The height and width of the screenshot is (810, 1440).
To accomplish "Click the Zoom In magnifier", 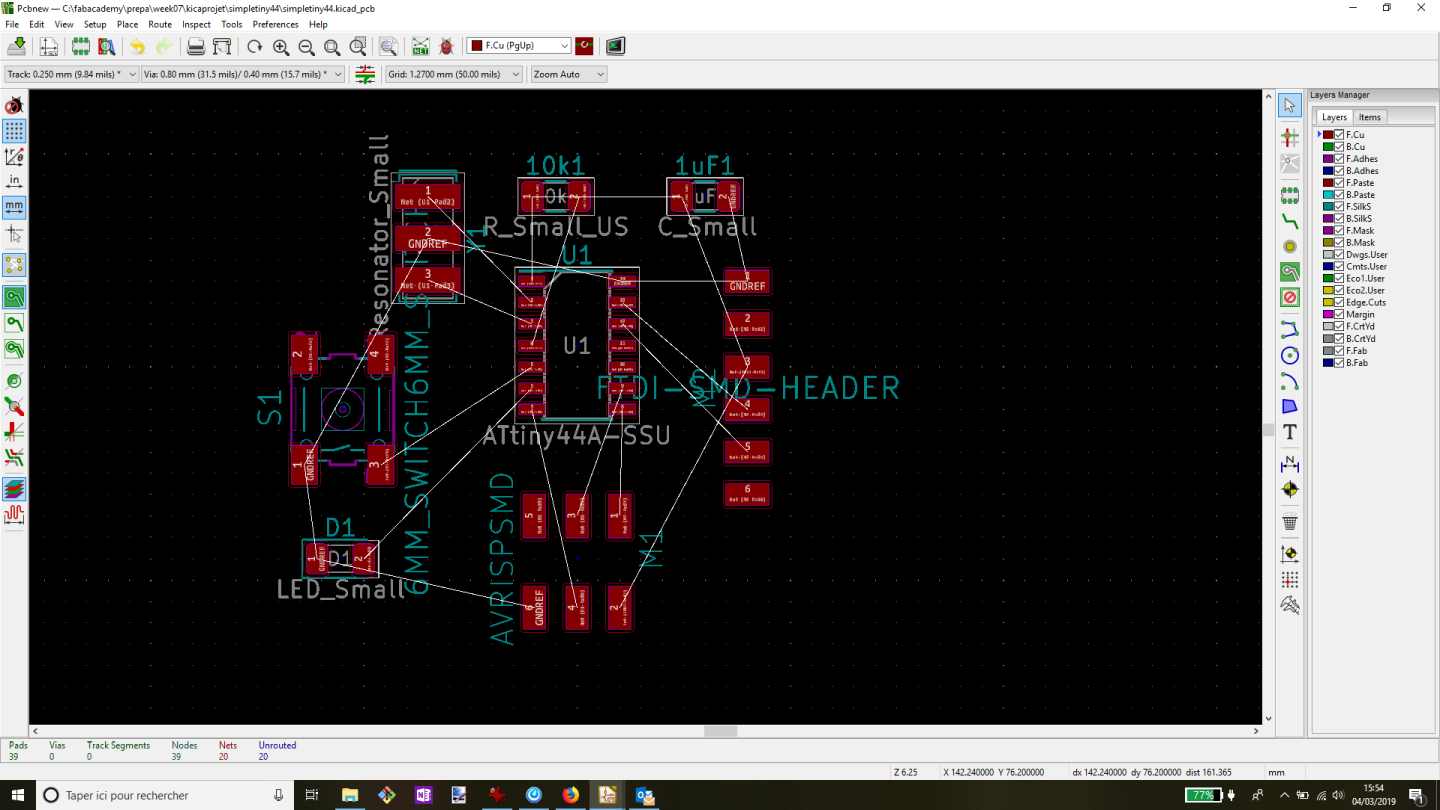I will (x=281, y=46).
